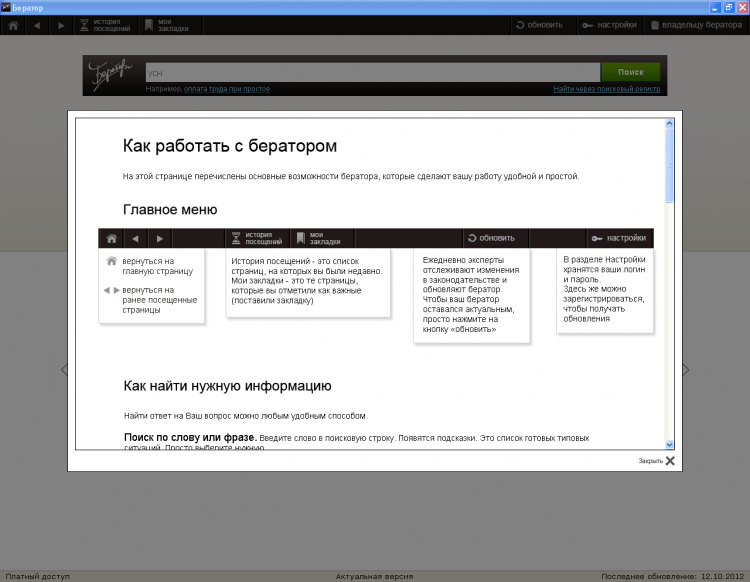Click the Закрыть text label
This screenshot has width=750, height=582.
tap(651, 461)
